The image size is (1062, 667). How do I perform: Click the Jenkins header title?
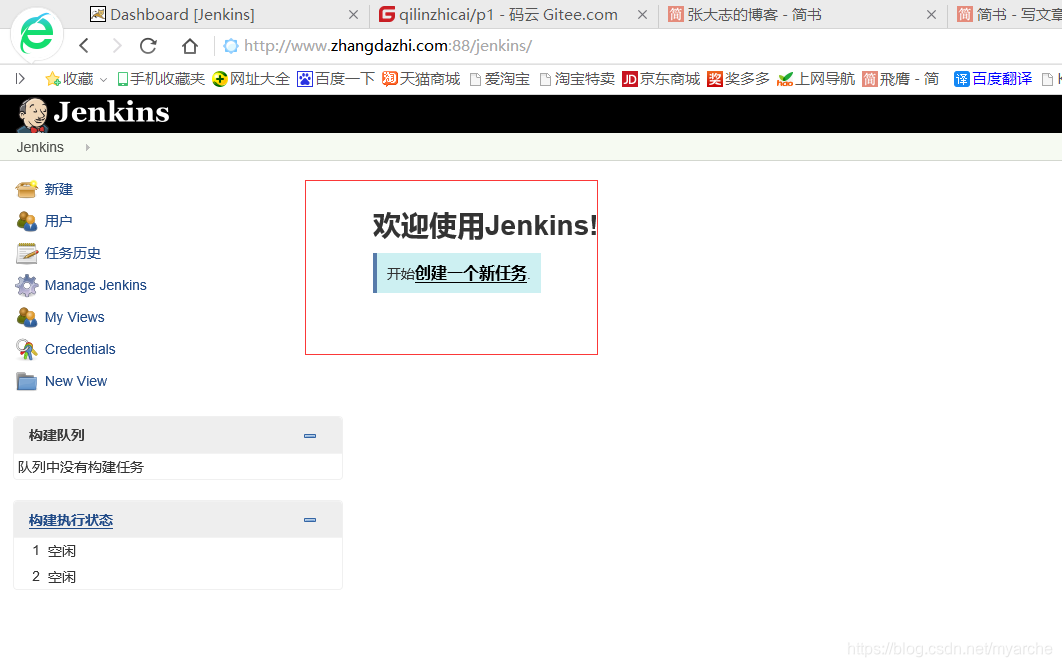tap(112, 112)
